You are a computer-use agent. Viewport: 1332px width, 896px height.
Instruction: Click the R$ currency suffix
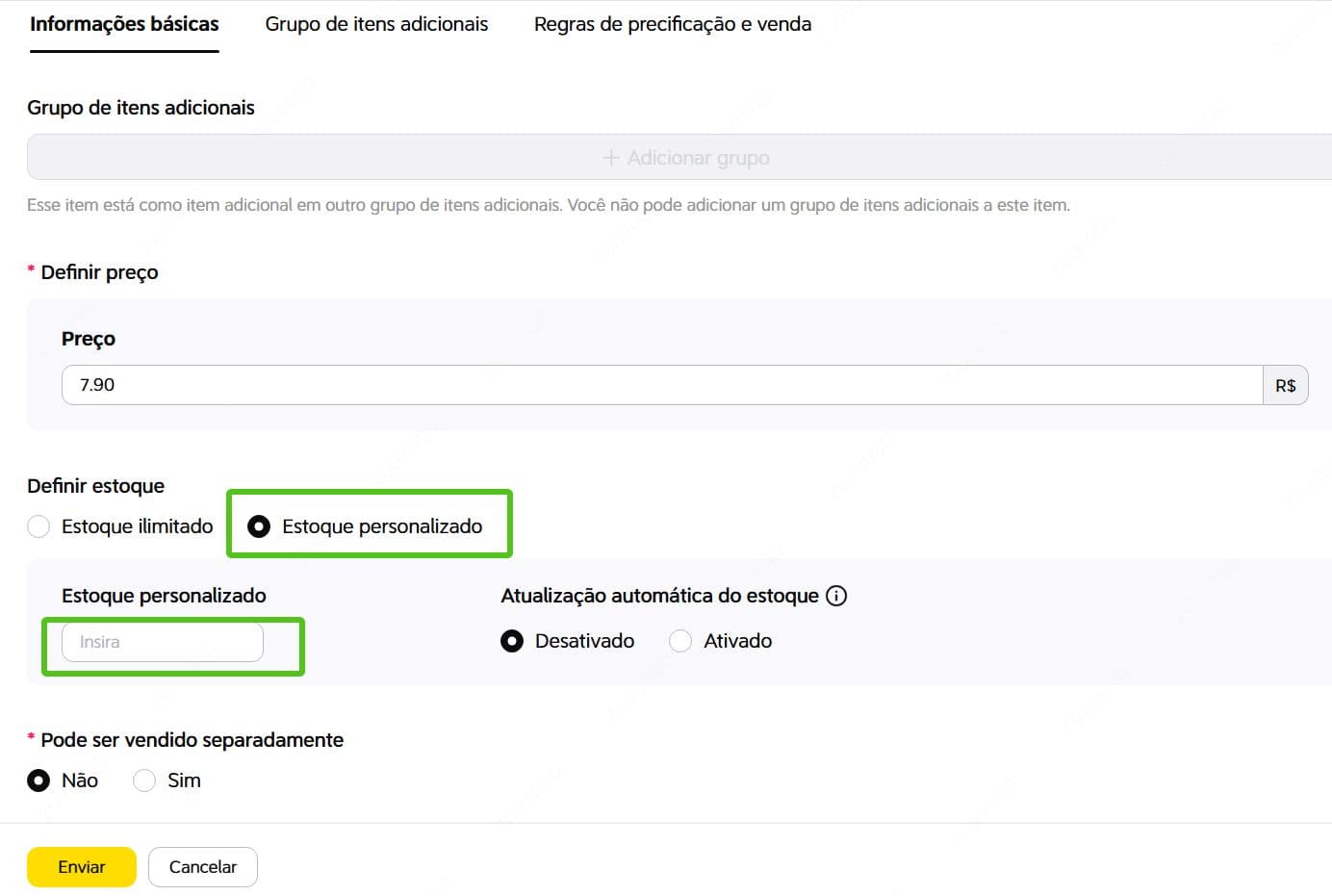pyautogui.click(x=1286, y=385)
